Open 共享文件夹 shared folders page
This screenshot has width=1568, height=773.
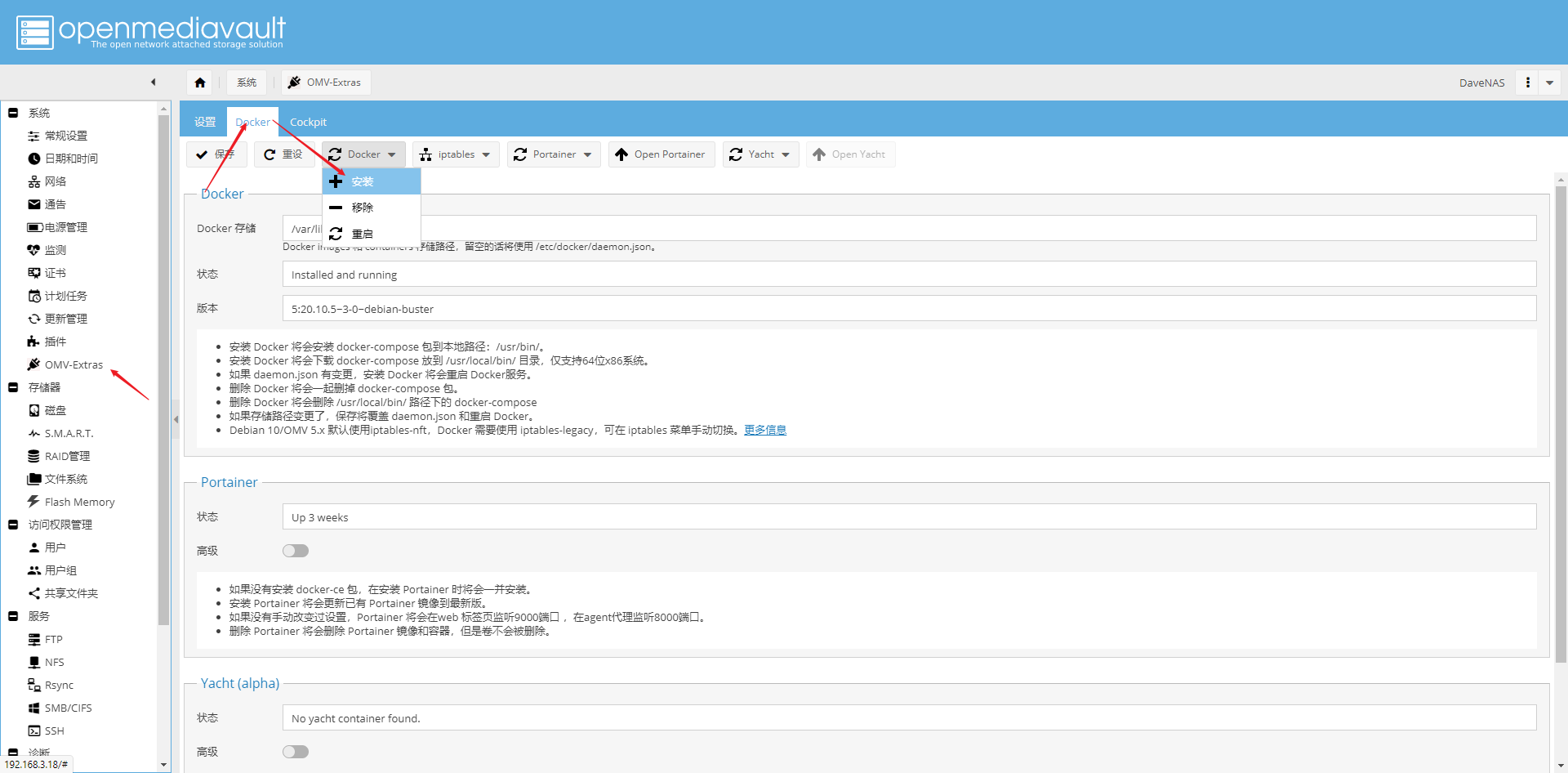63,593
